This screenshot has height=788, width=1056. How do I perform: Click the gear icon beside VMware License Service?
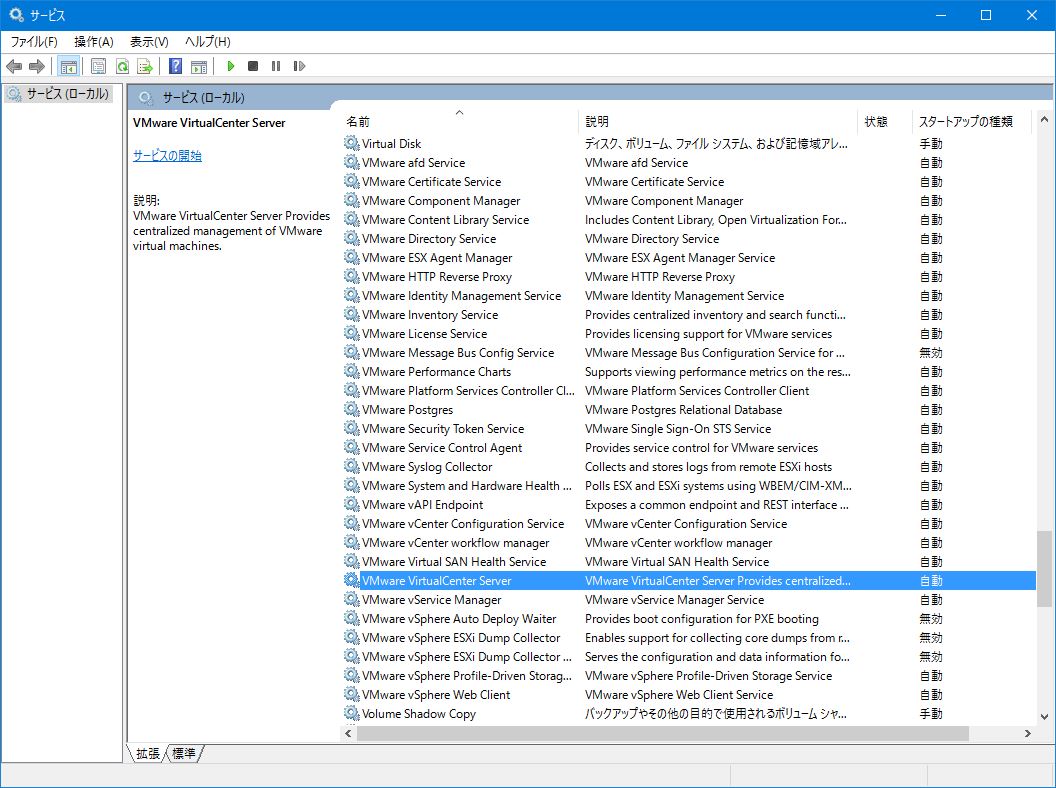pyautogui.click(x=352, y=333)
